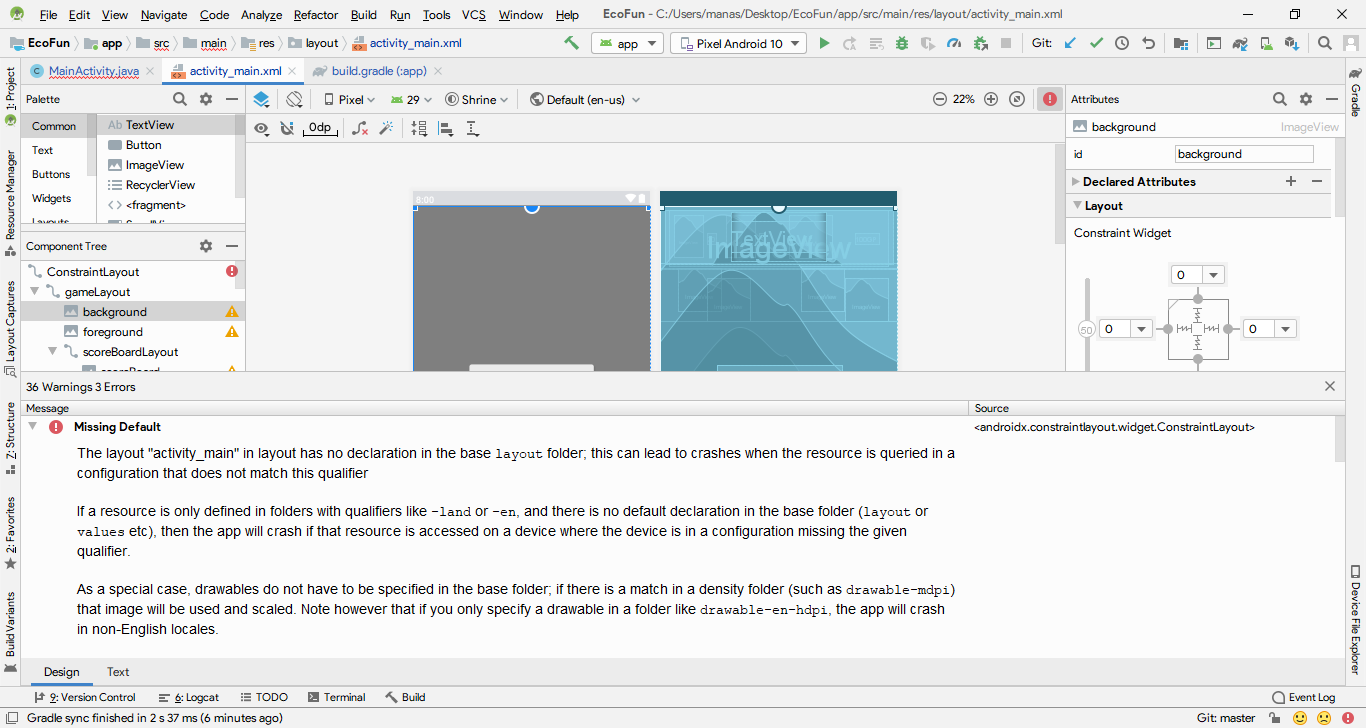This screenshot has width=1366, height=728.
Task: Open the Event Log panel
Action: tap(1303, 697)
